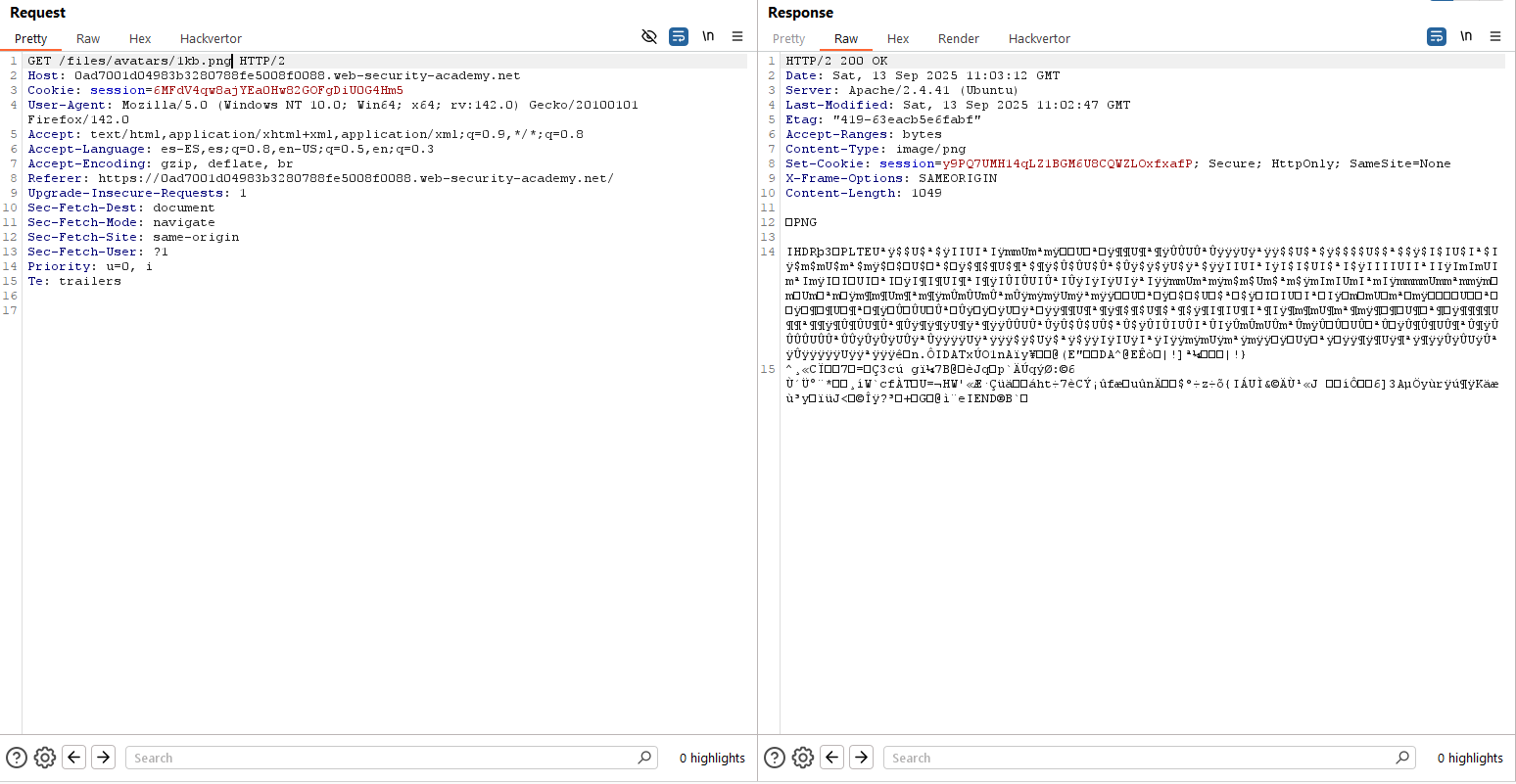Go to previous match in Request search

[74, 758]
